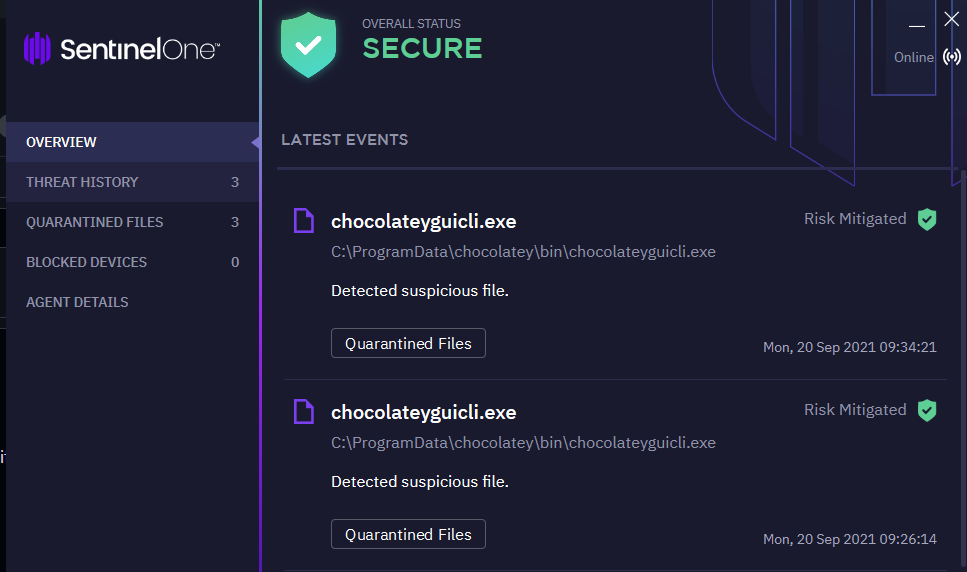Click chocolateyguicli.exe title of 09:34:21 event
The image size is (967, 572).
[x=424, y=221]
